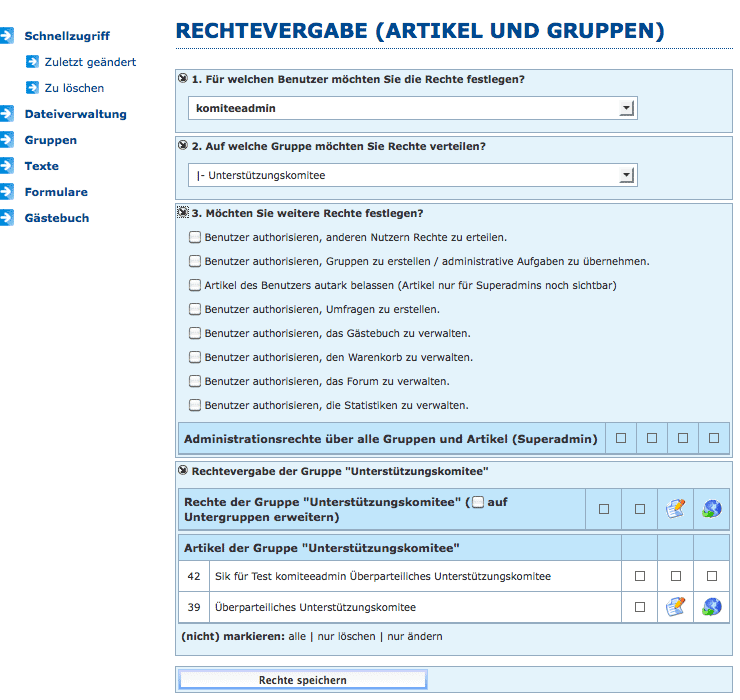Image resolution: width=740 pixels, height=700 pixels.
Task: Open Gruppen in the sidebar menu
Action: pos(50,140)
